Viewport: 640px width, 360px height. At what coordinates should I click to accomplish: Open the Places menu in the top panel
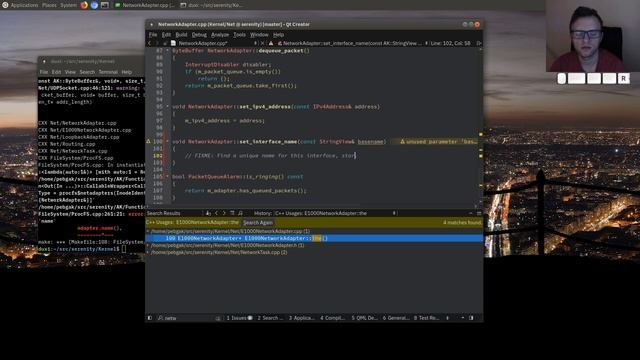(x=49, y=5)
